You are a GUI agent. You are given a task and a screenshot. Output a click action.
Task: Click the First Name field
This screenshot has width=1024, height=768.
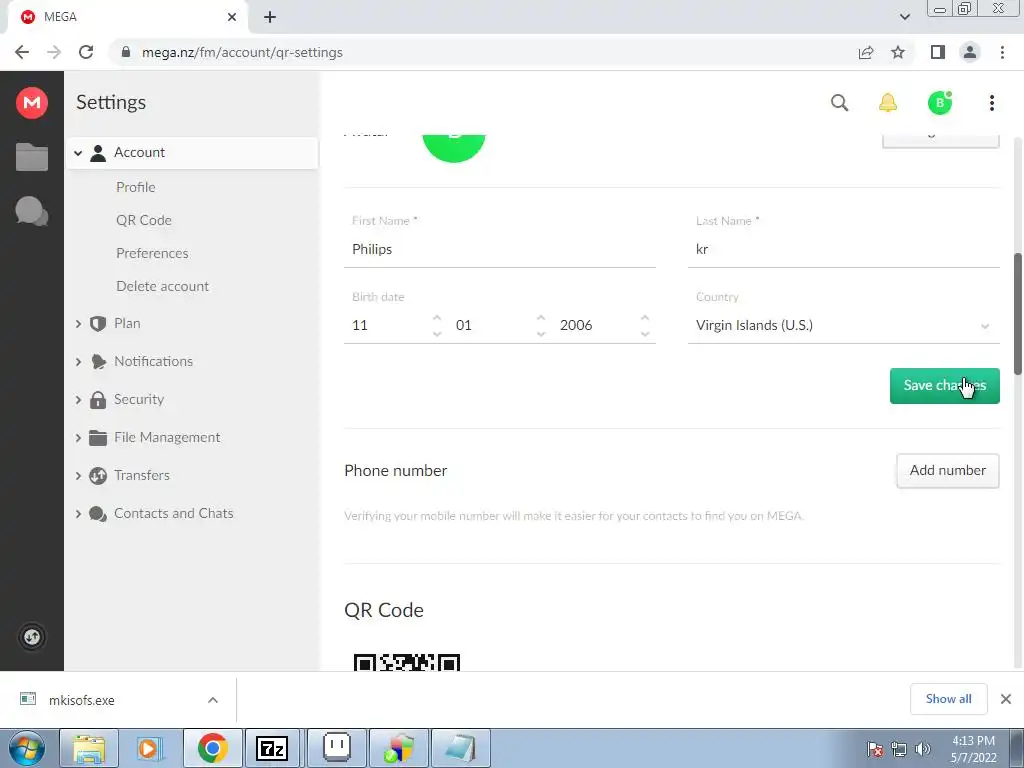click(500, 249)
